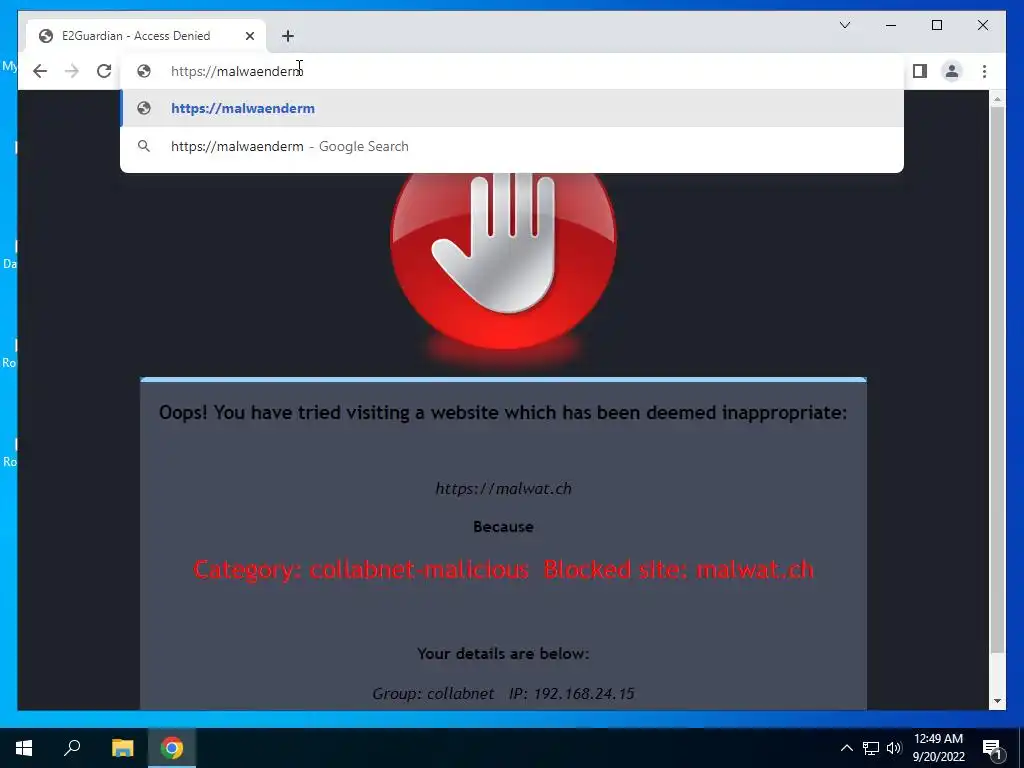Open the Windows Start menu
The height and width of the screenshot is (768, 1024).
pos(24,748)
